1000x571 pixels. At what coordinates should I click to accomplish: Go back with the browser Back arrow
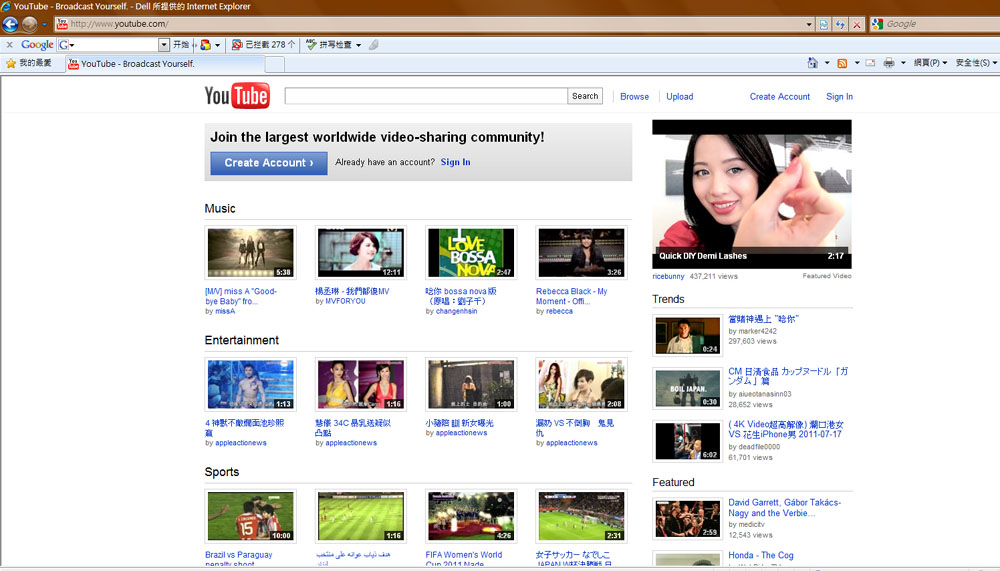10,24
